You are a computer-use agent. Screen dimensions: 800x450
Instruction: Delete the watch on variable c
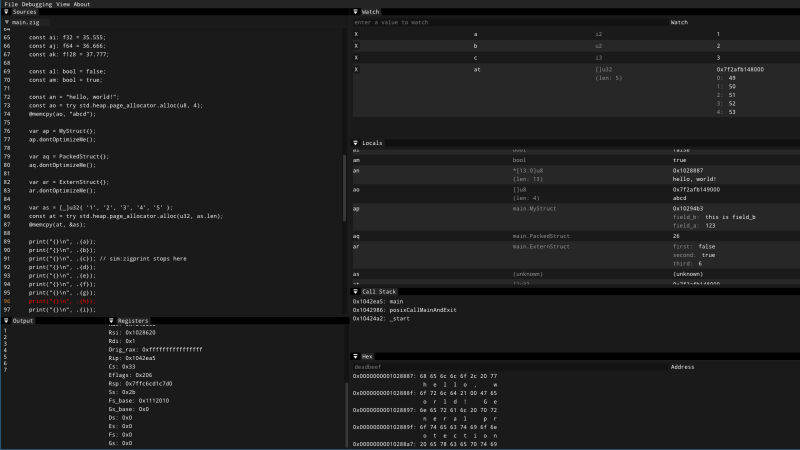click(x=356, y=58)
